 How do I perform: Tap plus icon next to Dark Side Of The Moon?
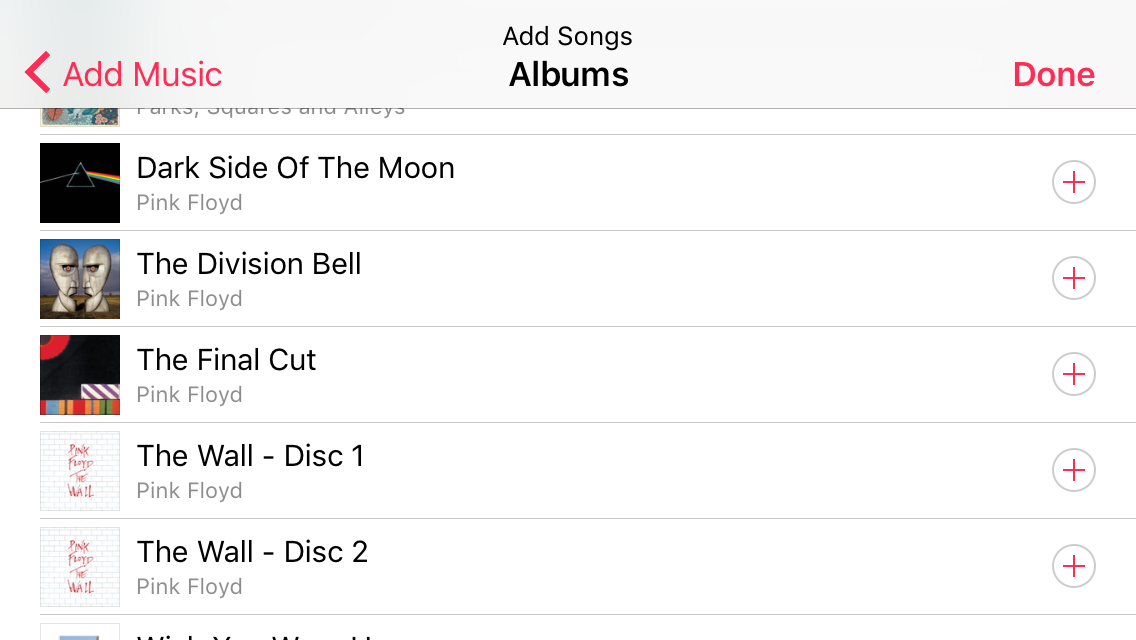click(1073, 182)
